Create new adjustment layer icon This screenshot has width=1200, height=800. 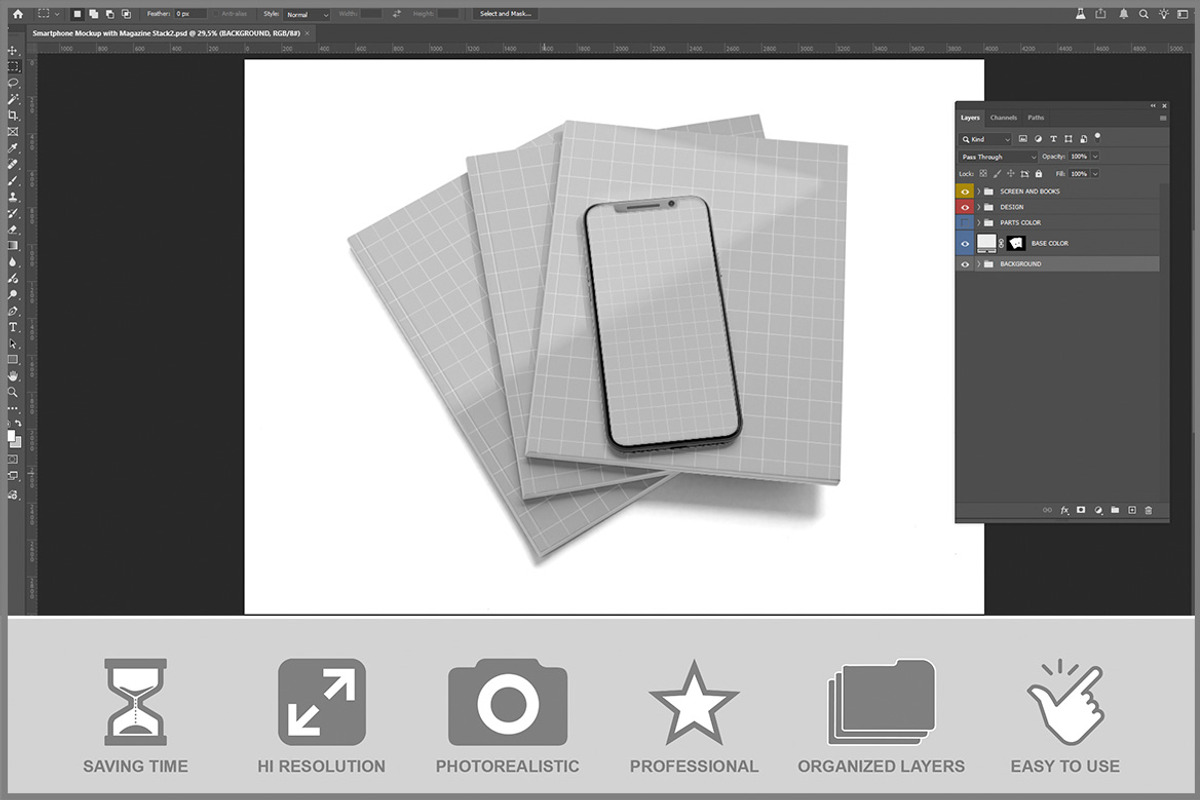tap(1098, 510)
